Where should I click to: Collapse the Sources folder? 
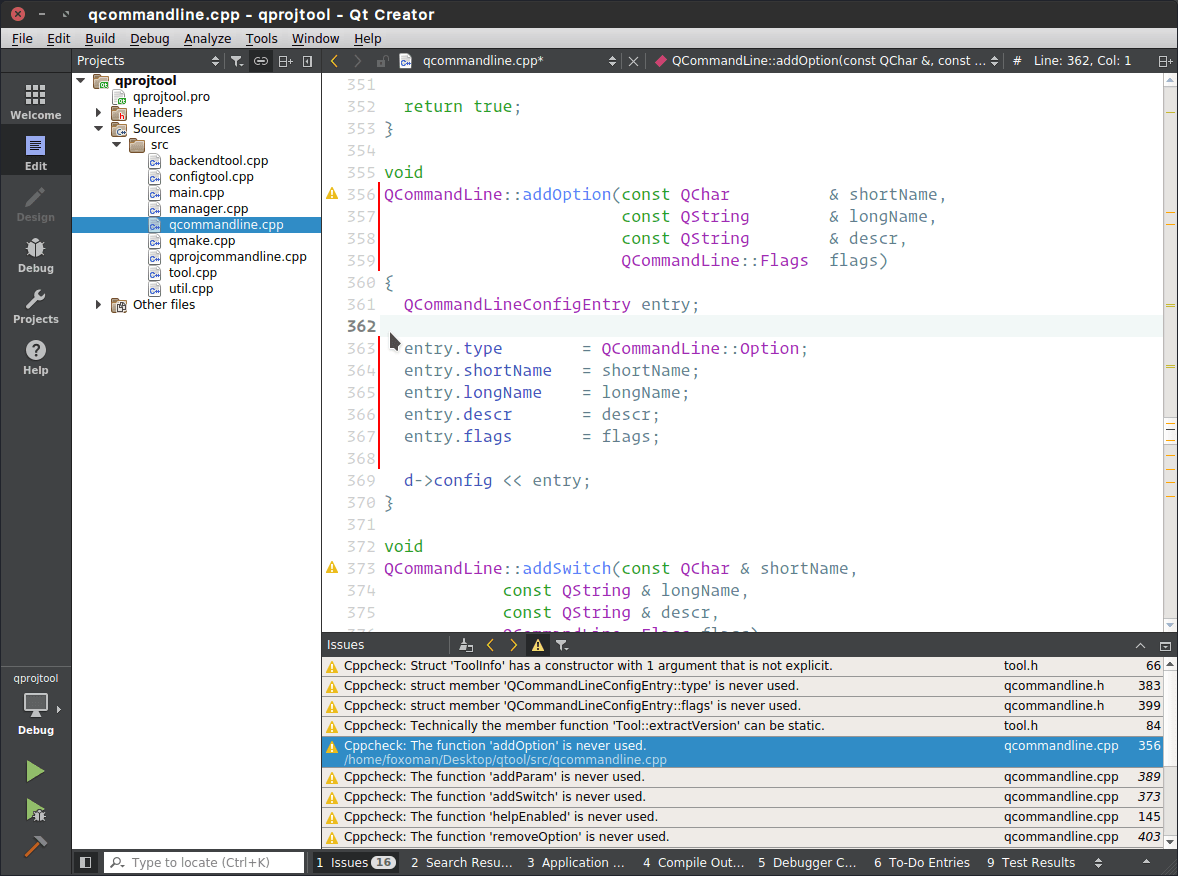[99, 128]
